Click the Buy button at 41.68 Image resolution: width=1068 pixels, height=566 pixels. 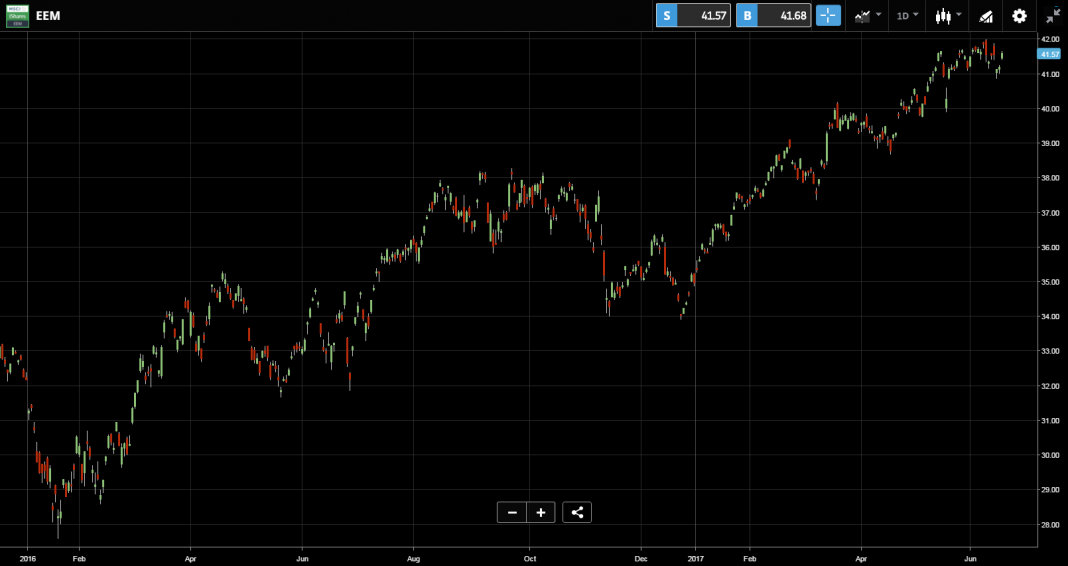(774, 16)
